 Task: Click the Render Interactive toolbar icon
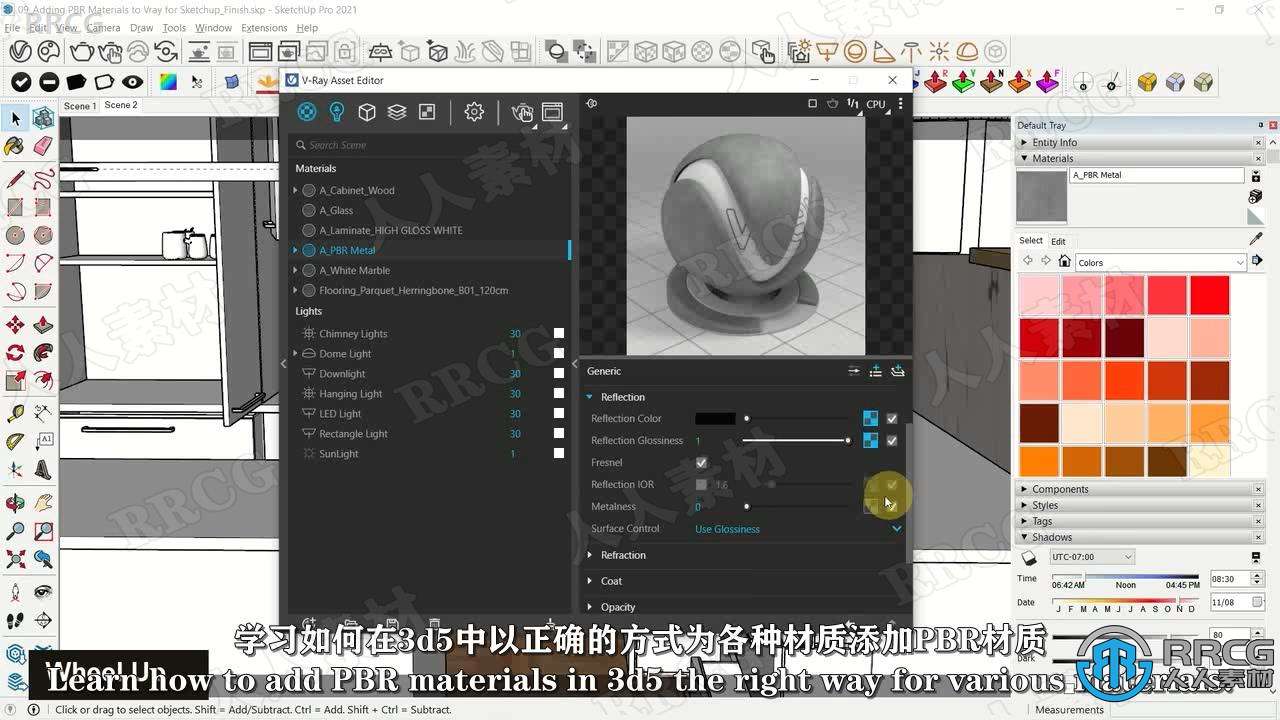click(x=110, y=51)
